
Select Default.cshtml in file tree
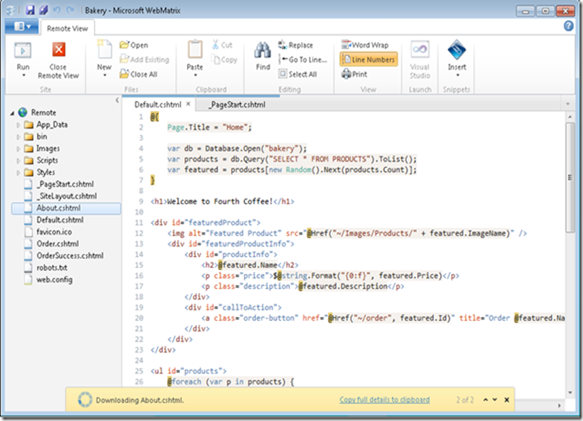click(x=60, y=220)
